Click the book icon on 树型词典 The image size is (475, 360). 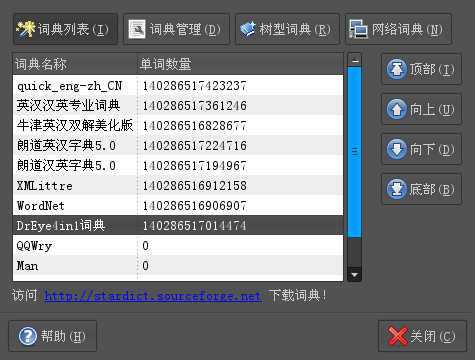(x=248, y=29)
